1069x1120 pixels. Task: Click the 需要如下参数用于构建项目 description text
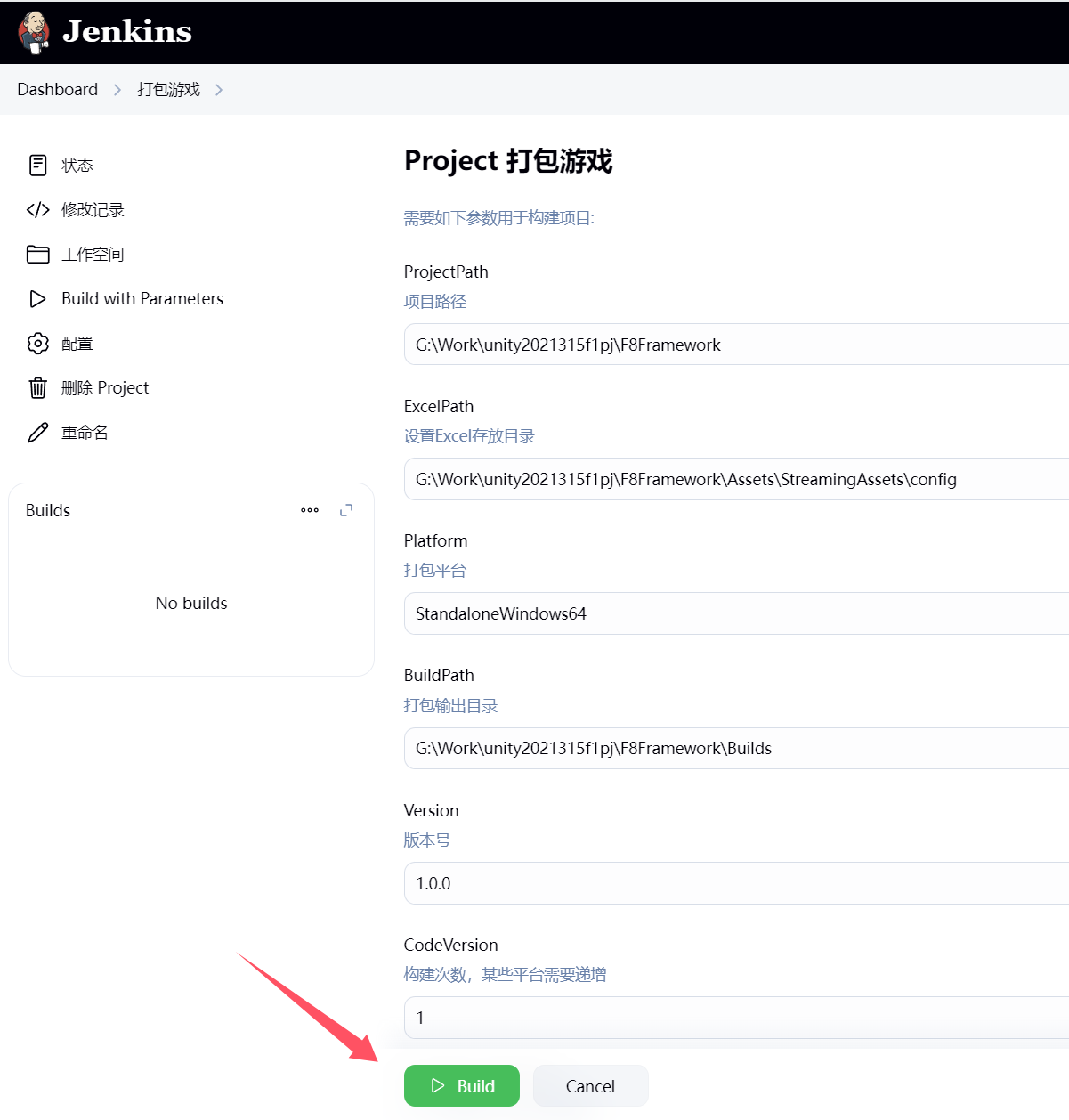point(499,218)
